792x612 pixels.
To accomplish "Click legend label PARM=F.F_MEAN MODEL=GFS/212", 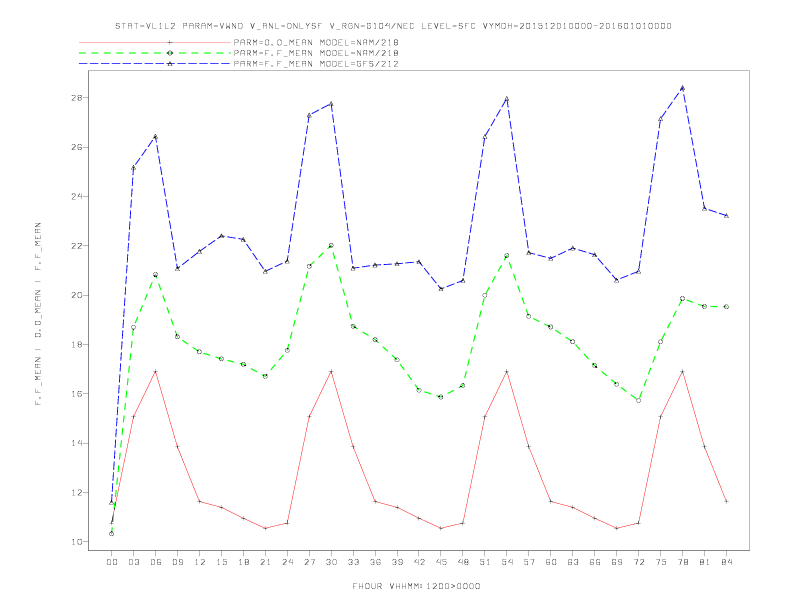I will [x=316, y=64].
